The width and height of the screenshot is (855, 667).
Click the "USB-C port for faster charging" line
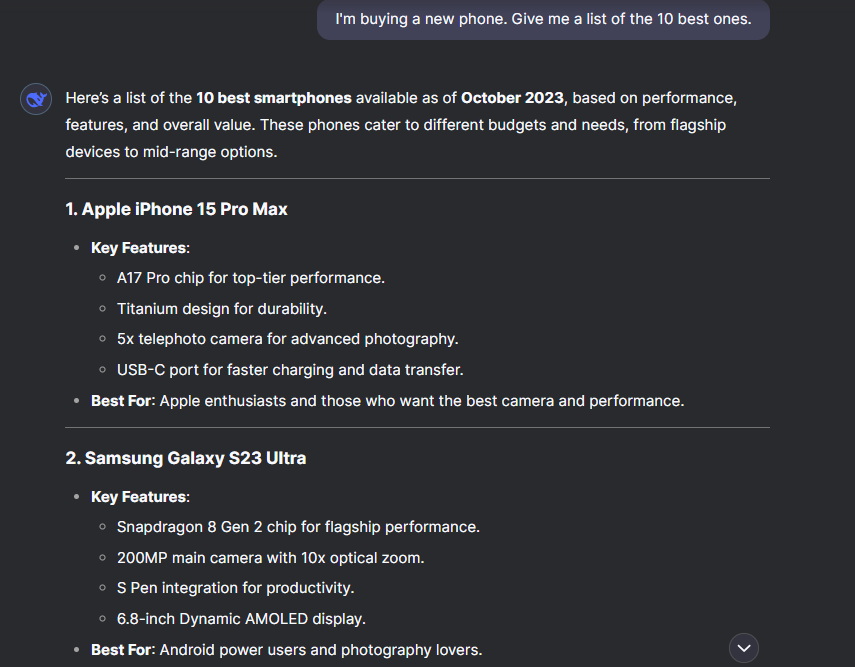click(290, 370)
